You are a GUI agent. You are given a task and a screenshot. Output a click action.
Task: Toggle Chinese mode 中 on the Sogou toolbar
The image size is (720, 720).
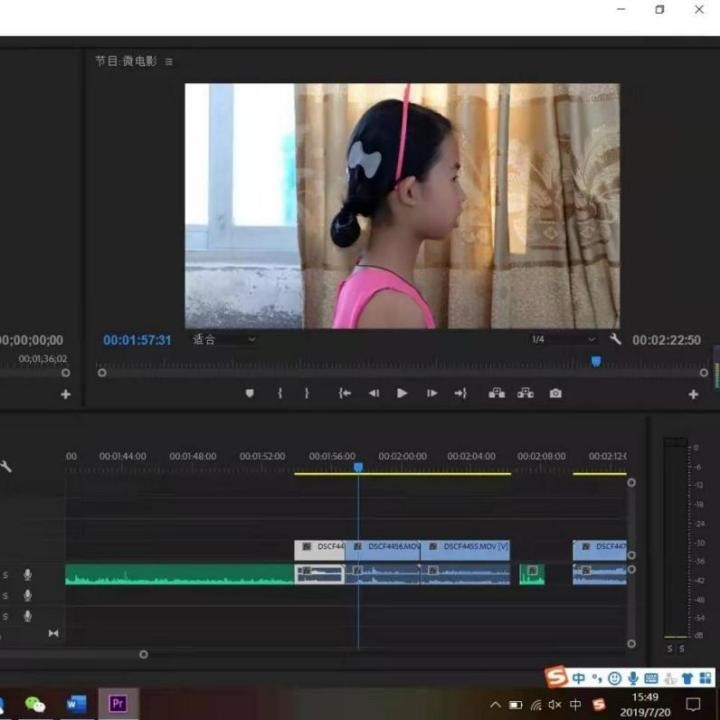(x=579, y=678)
